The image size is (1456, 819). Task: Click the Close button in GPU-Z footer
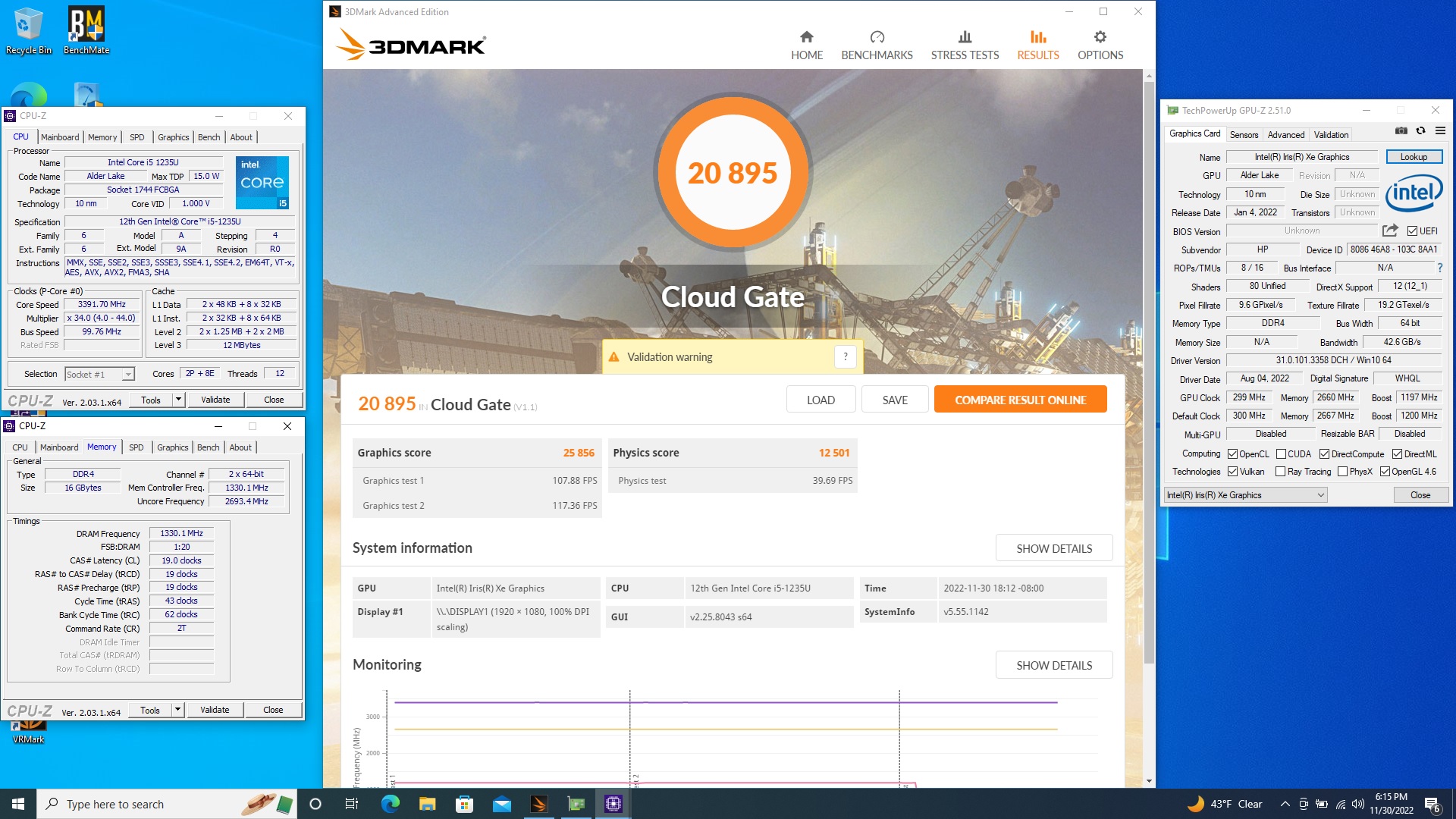tap(1420, 495)
